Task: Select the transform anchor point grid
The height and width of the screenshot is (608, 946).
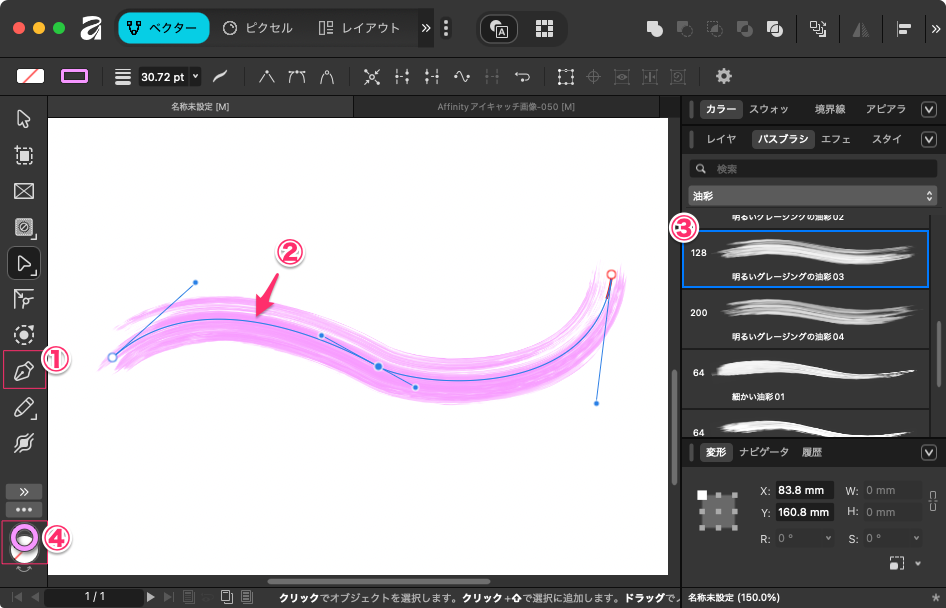Action: click(x=717, y=511)
